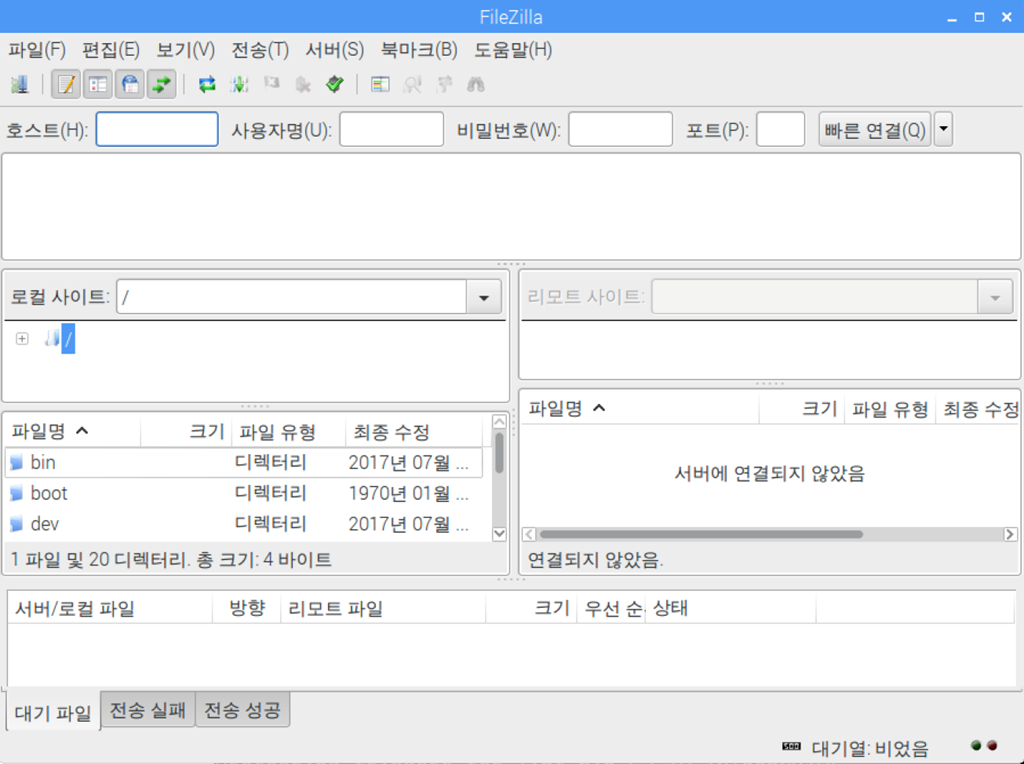Click the local file list scrollbar thumb
1024x764 pixels.
click(499, 452)
